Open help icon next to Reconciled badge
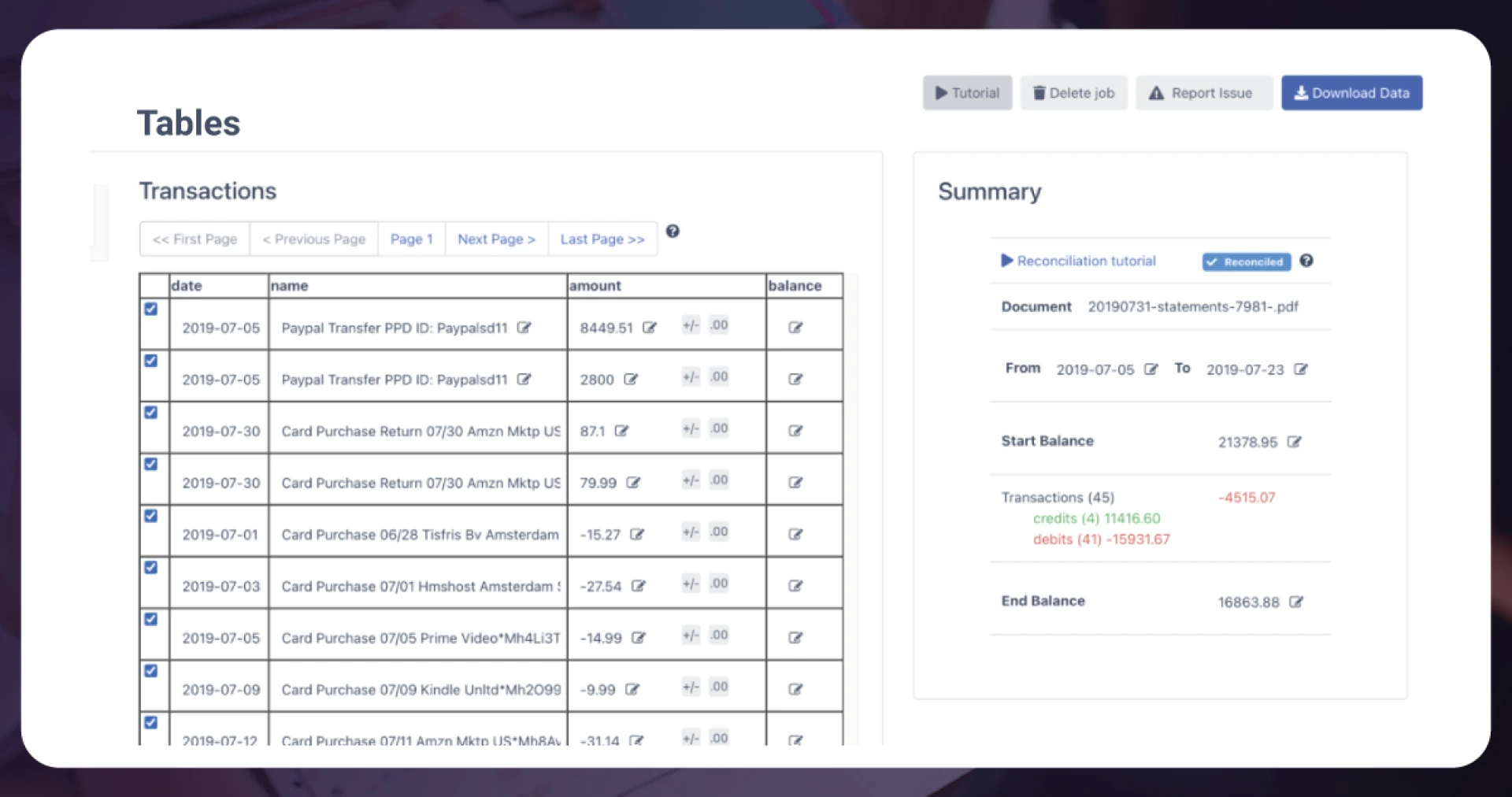Screen dimensions: 1512x797 point(1306,261)
